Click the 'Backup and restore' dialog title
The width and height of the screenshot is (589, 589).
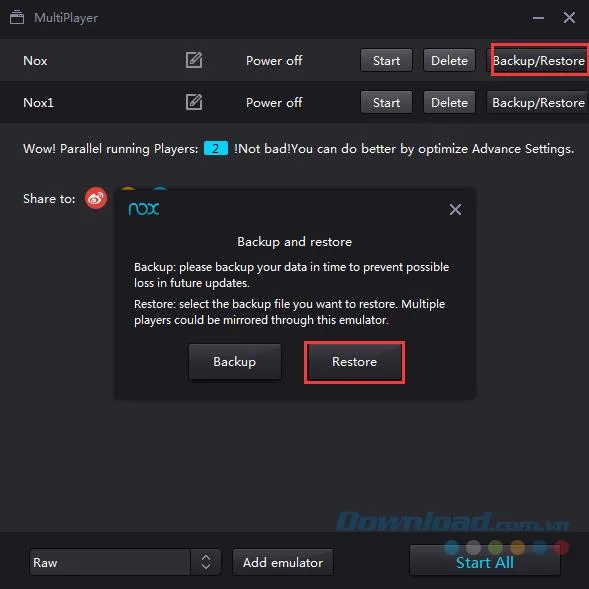294,242
